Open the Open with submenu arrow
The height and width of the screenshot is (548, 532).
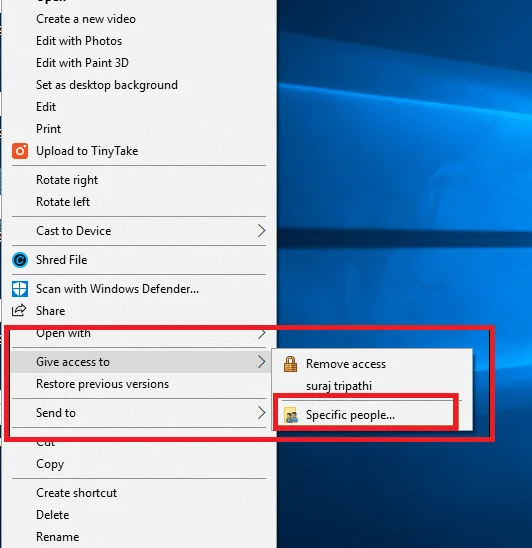[x=261, y=334]
